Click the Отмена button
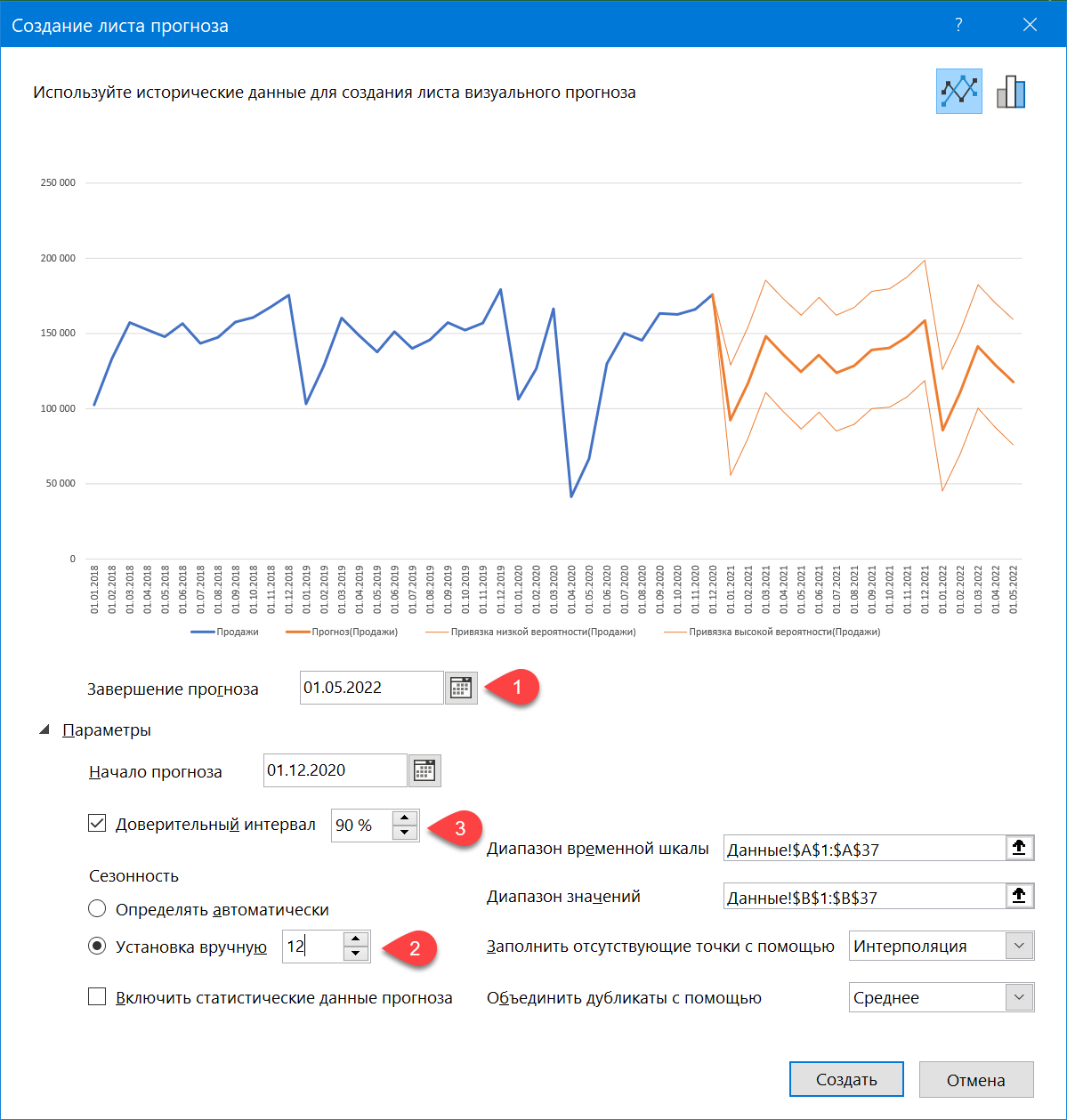Viewport: 1067px width, 1120px height. (976, 1080)
